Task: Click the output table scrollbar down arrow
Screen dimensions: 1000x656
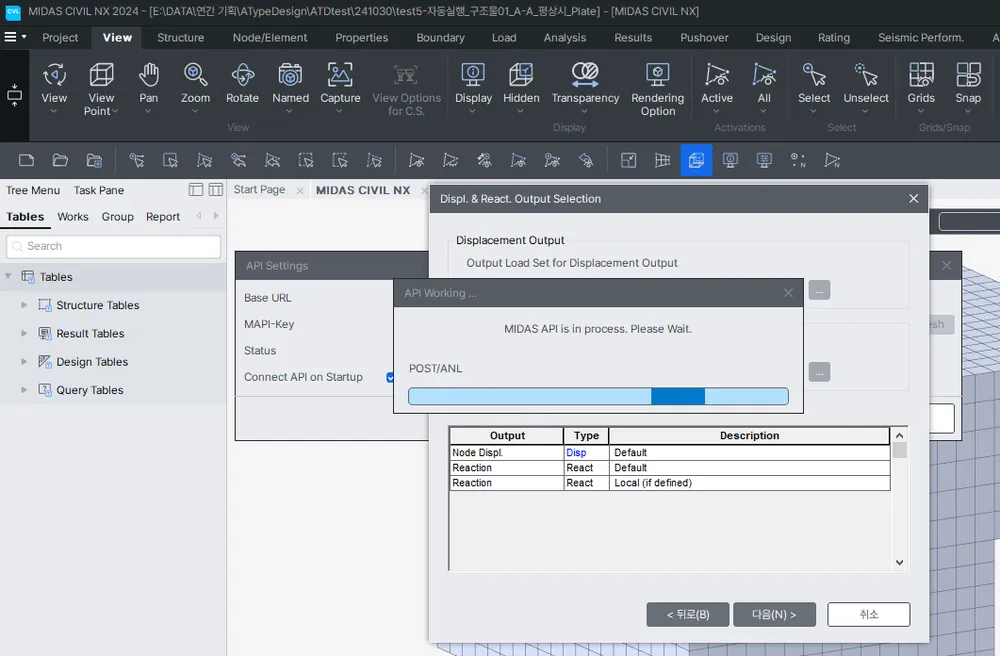Action: point(899,562)
